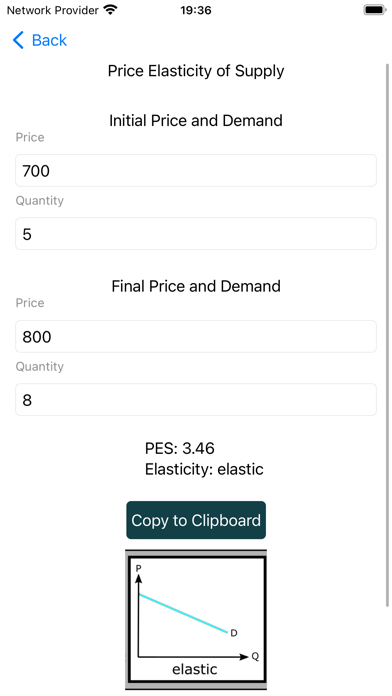Focus the final Quantity field showing 8

click(x=196, y=399)
